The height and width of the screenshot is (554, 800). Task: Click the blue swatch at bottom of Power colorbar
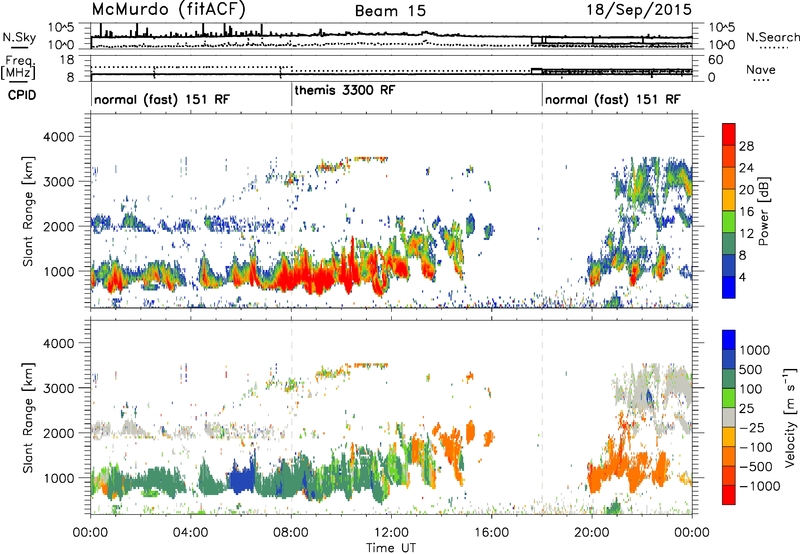[729, 287]
